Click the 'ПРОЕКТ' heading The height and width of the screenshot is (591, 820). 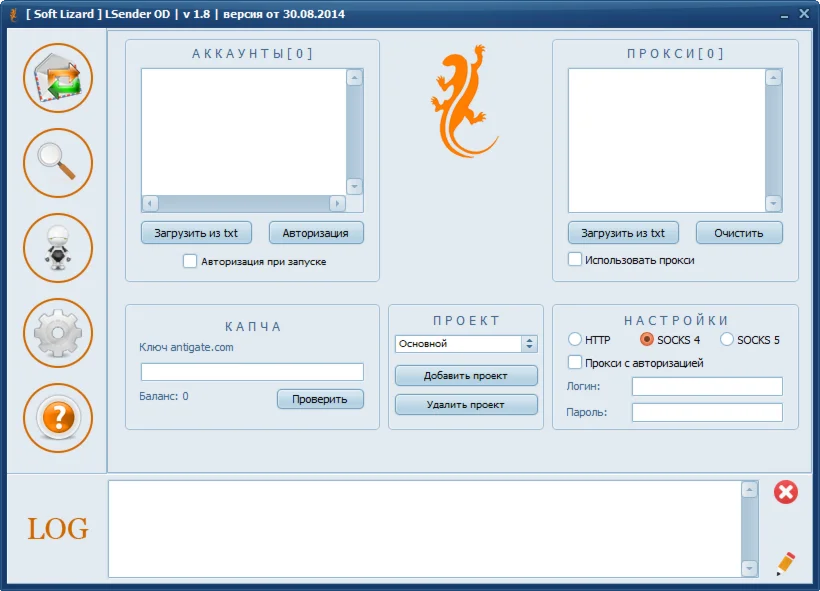(466, 321)
